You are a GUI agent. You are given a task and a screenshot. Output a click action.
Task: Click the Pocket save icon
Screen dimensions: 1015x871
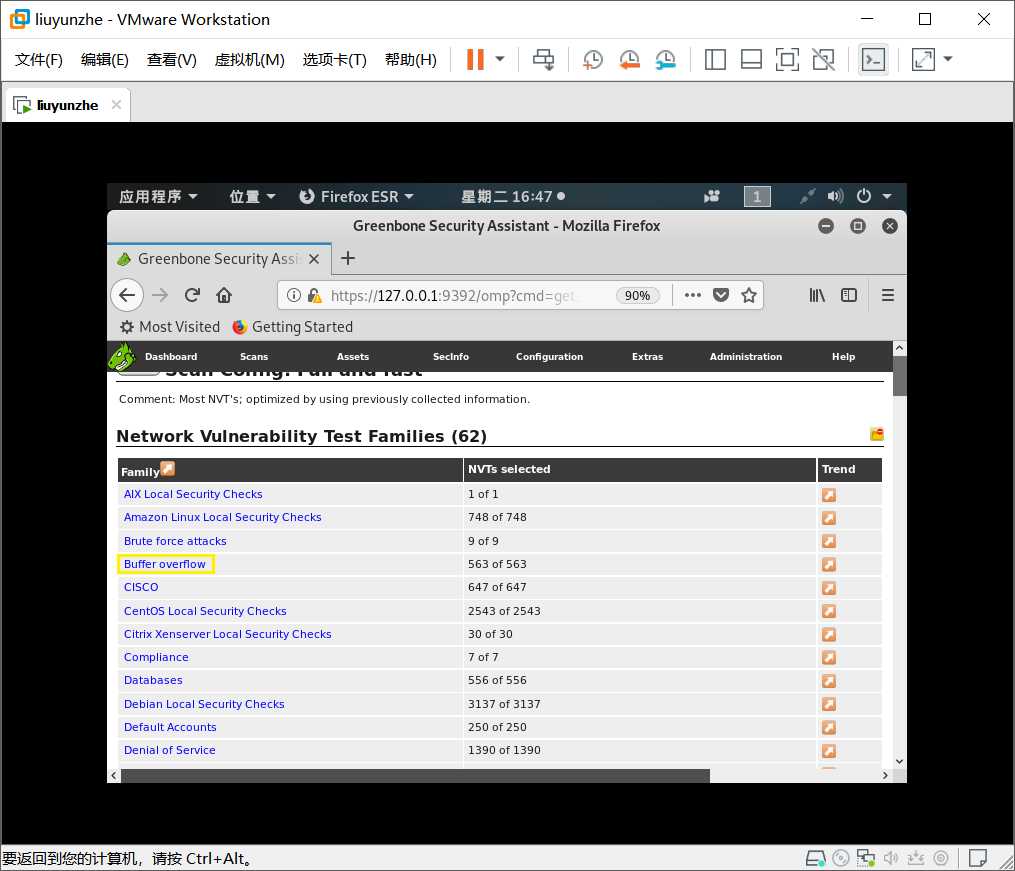point(720,295)
